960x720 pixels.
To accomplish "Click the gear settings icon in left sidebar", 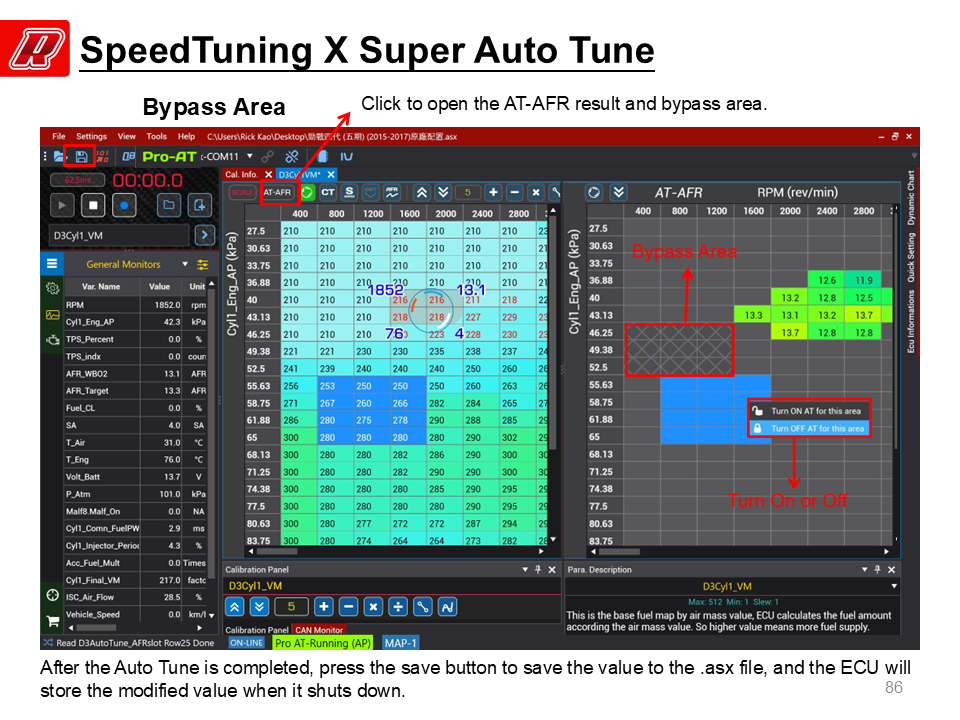I will point(53,288).
